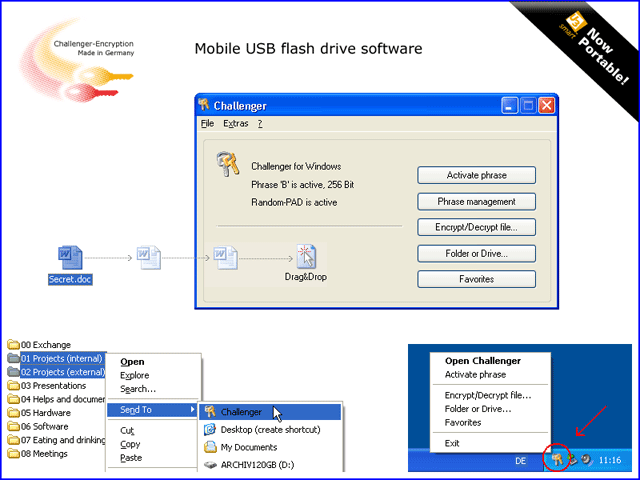Click the gray tray icon left of the clock
This screenshot has height=480, width=640.
pyautogui.click(x=587, y=460)
